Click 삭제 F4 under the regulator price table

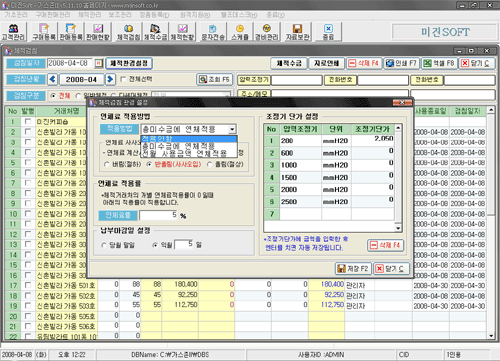click(386, 245)
